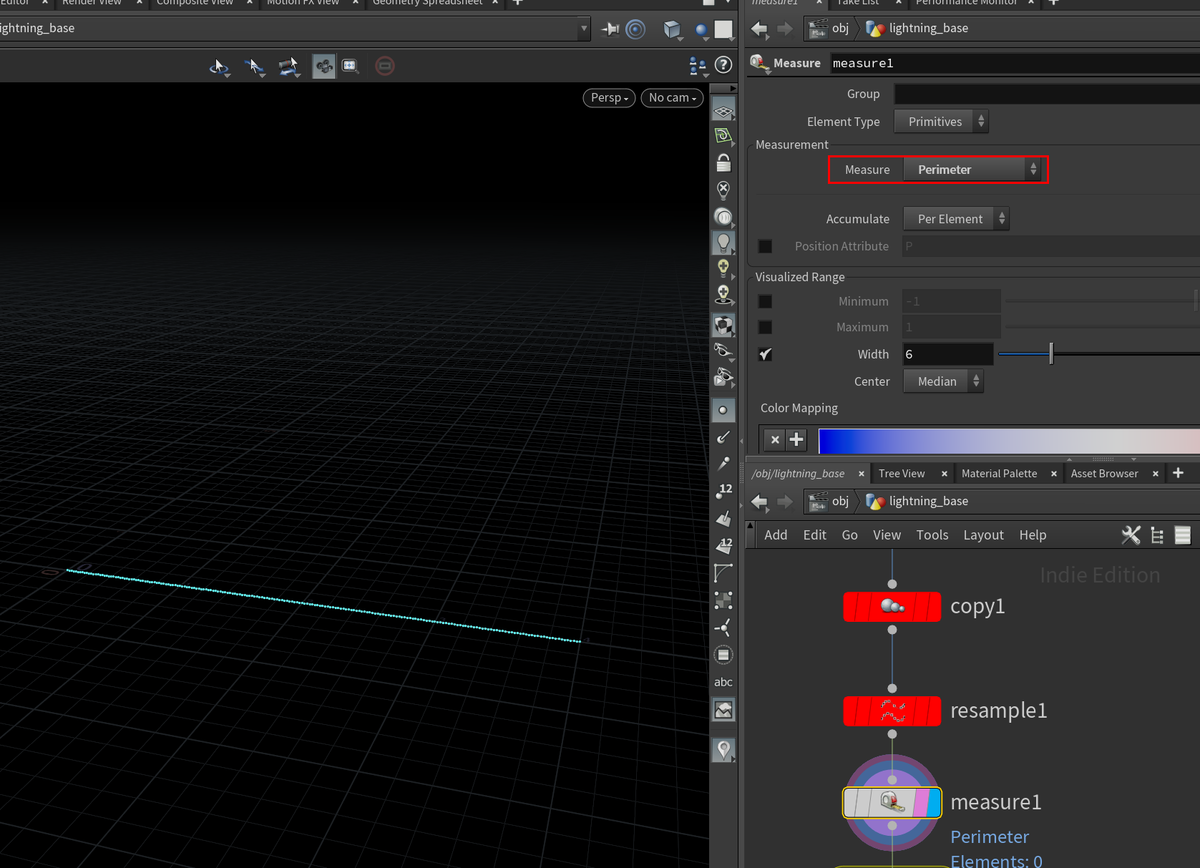
Task: Click back arrow in the parameter pane
Action: pyautogui.click(x=760, y=29)
